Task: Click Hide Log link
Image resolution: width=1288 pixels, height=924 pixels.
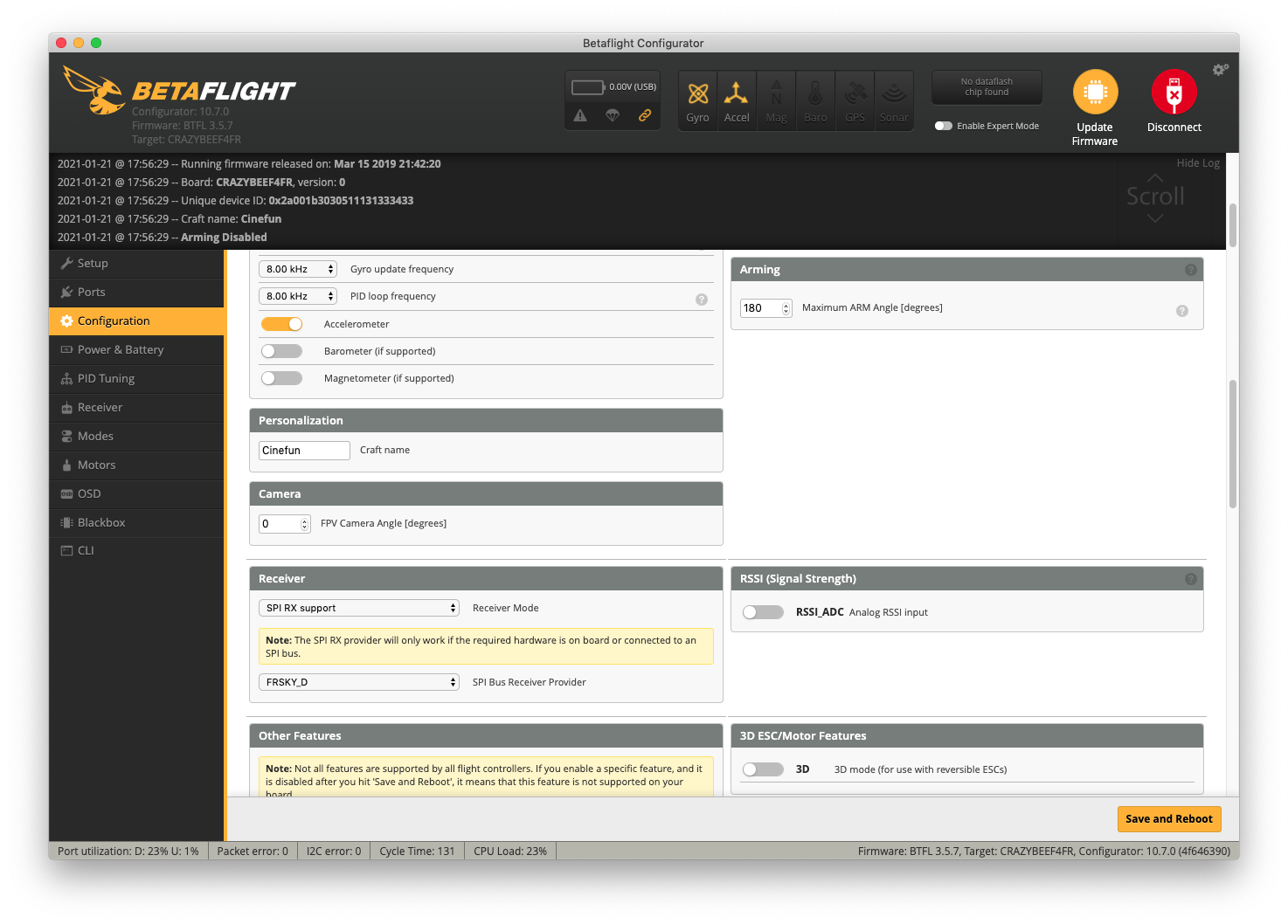Action: (x=1198, y=163)
